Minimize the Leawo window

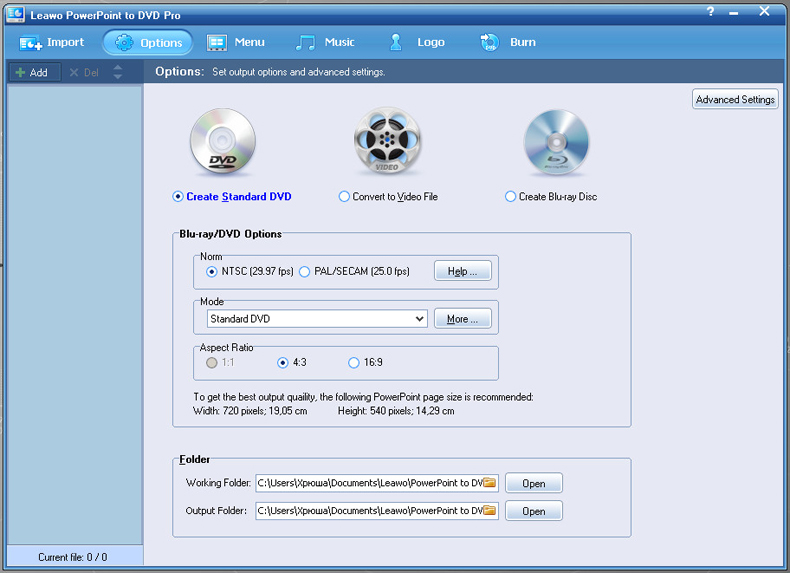pyautogui.click(x=734, y=12)
